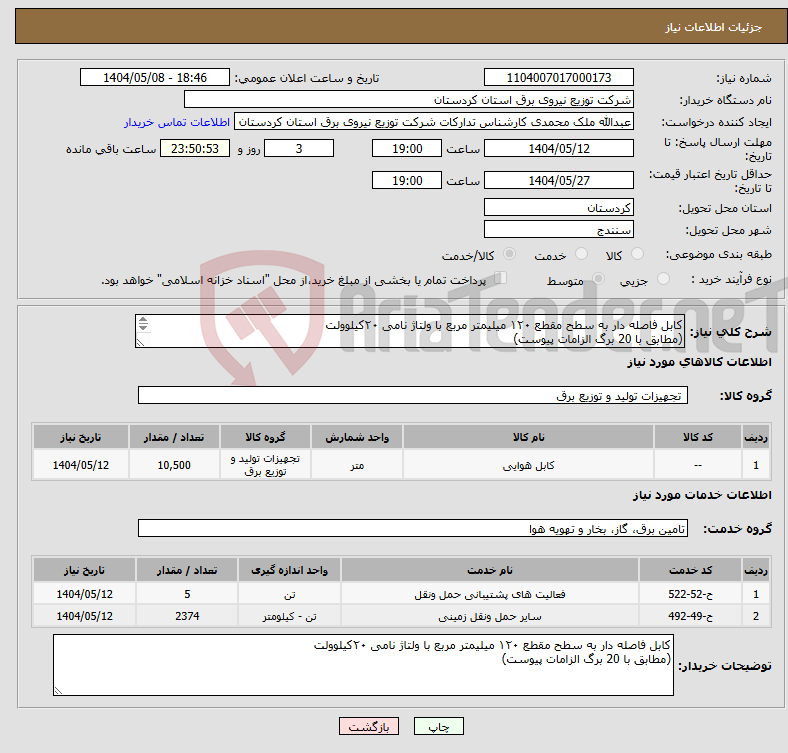Click the remaining time field 23:50:53
Image resolution: width=788 pixels, height=753 pixels.
coord(195,148)
